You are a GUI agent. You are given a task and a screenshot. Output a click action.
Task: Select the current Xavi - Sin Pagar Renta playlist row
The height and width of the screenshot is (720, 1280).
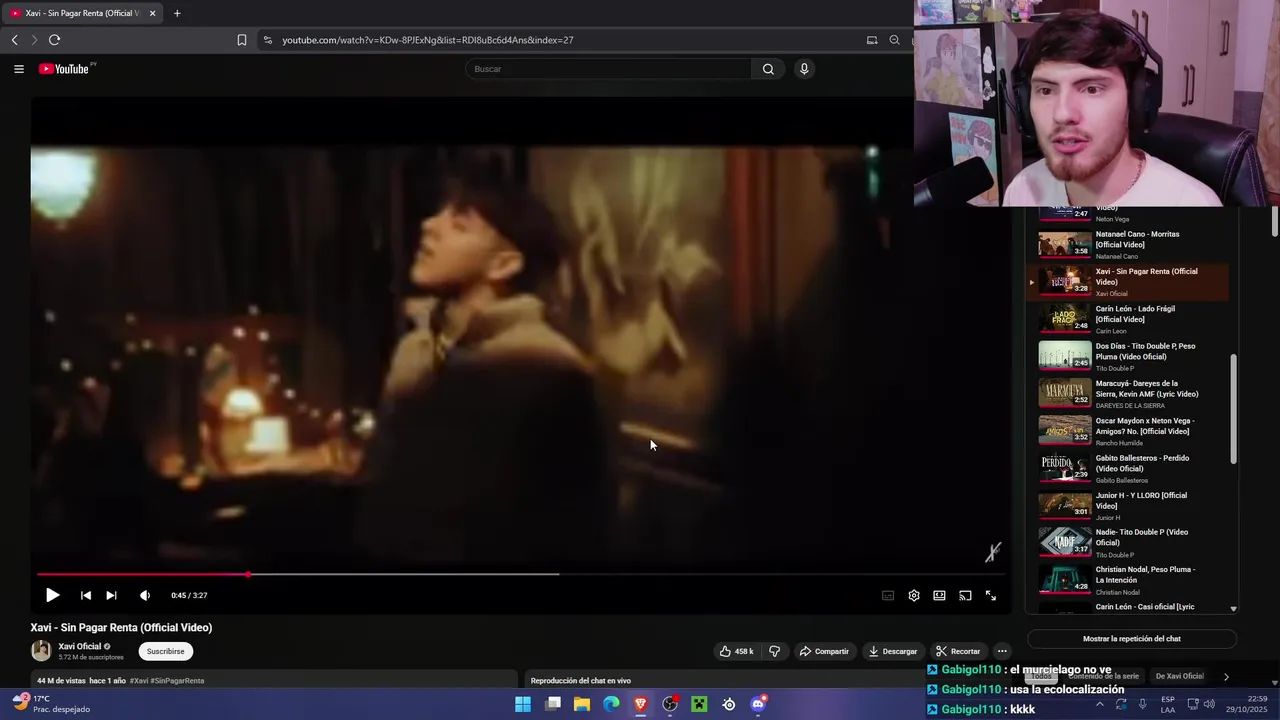1128,282
